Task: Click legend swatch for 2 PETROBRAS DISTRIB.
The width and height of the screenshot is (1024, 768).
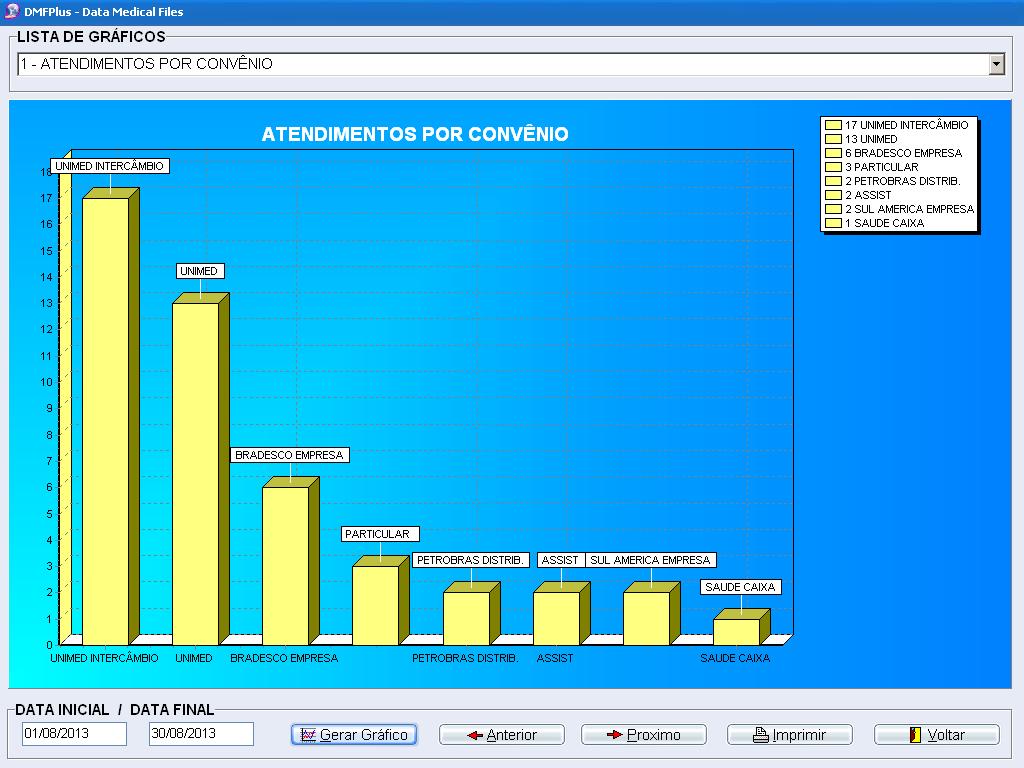Action: coord(833,181)
